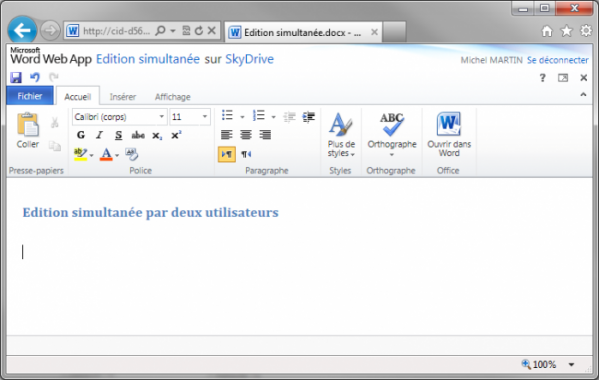Select Edition simultanée.docx browser tab
This screenshot has height=380, width=599.
coord(303,32)
